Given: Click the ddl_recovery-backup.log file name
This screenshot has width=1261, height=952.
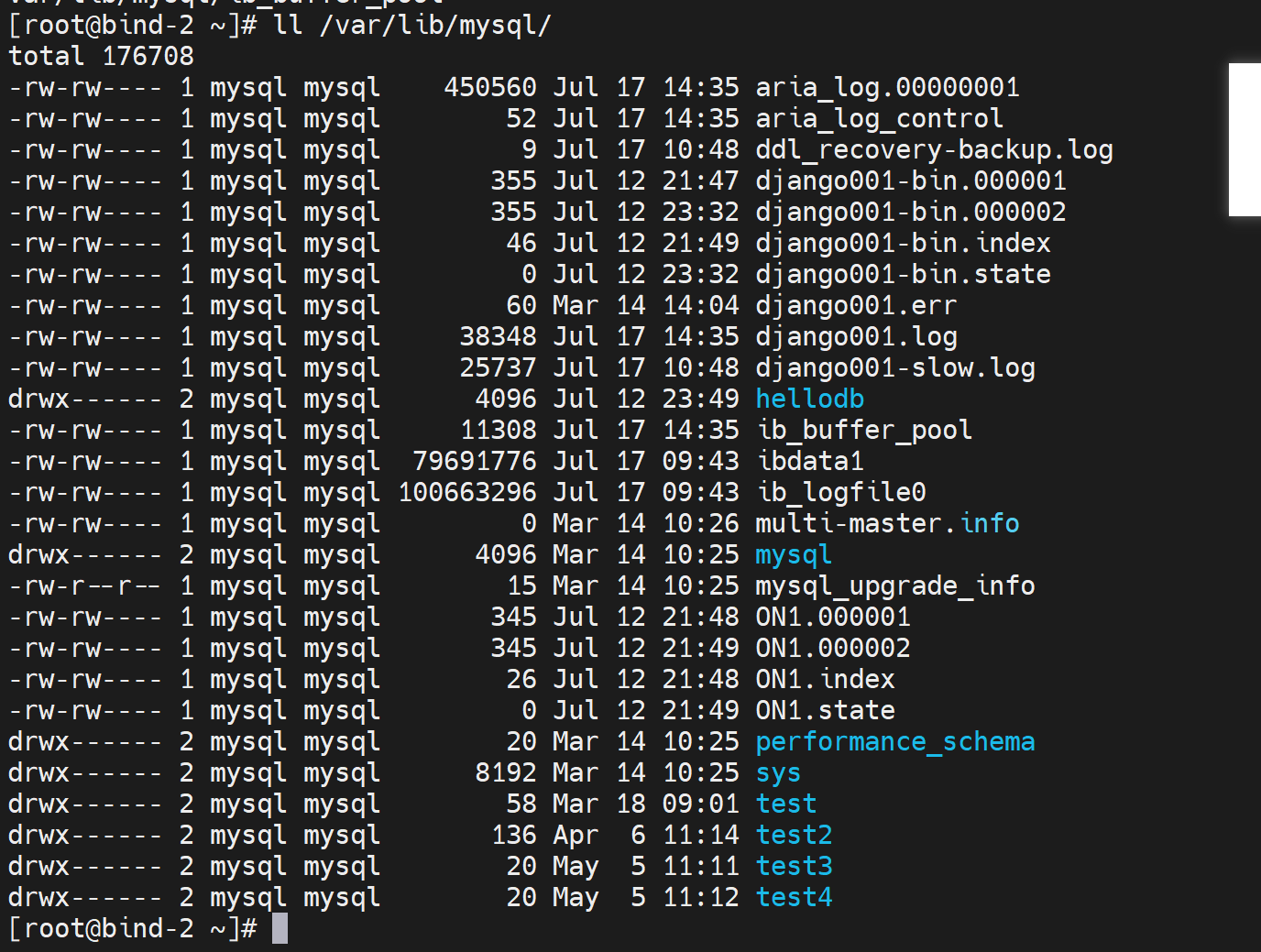Looking at the screenshot, I should 933,149.
